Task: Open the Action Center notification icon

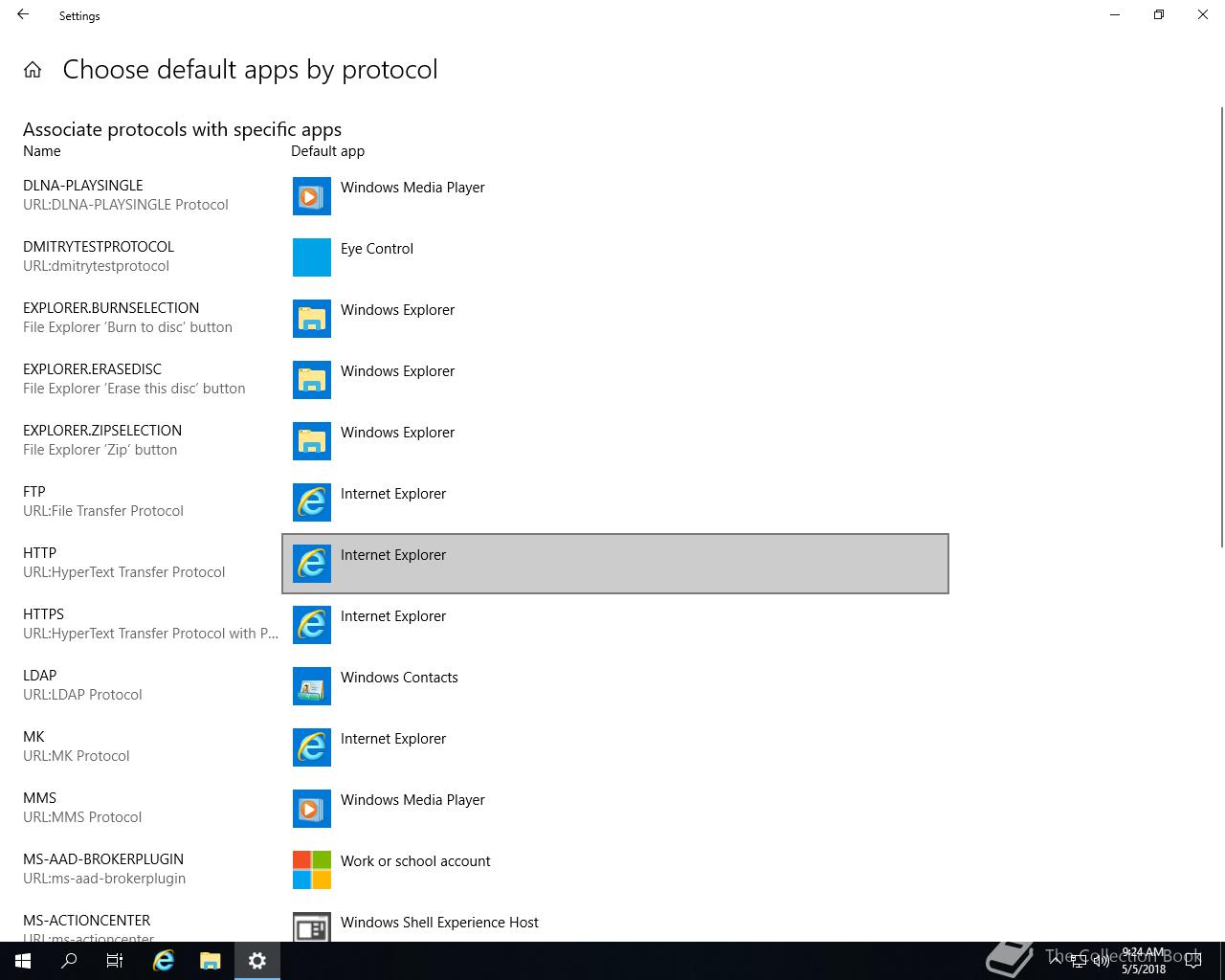Action: (1193, 961)
